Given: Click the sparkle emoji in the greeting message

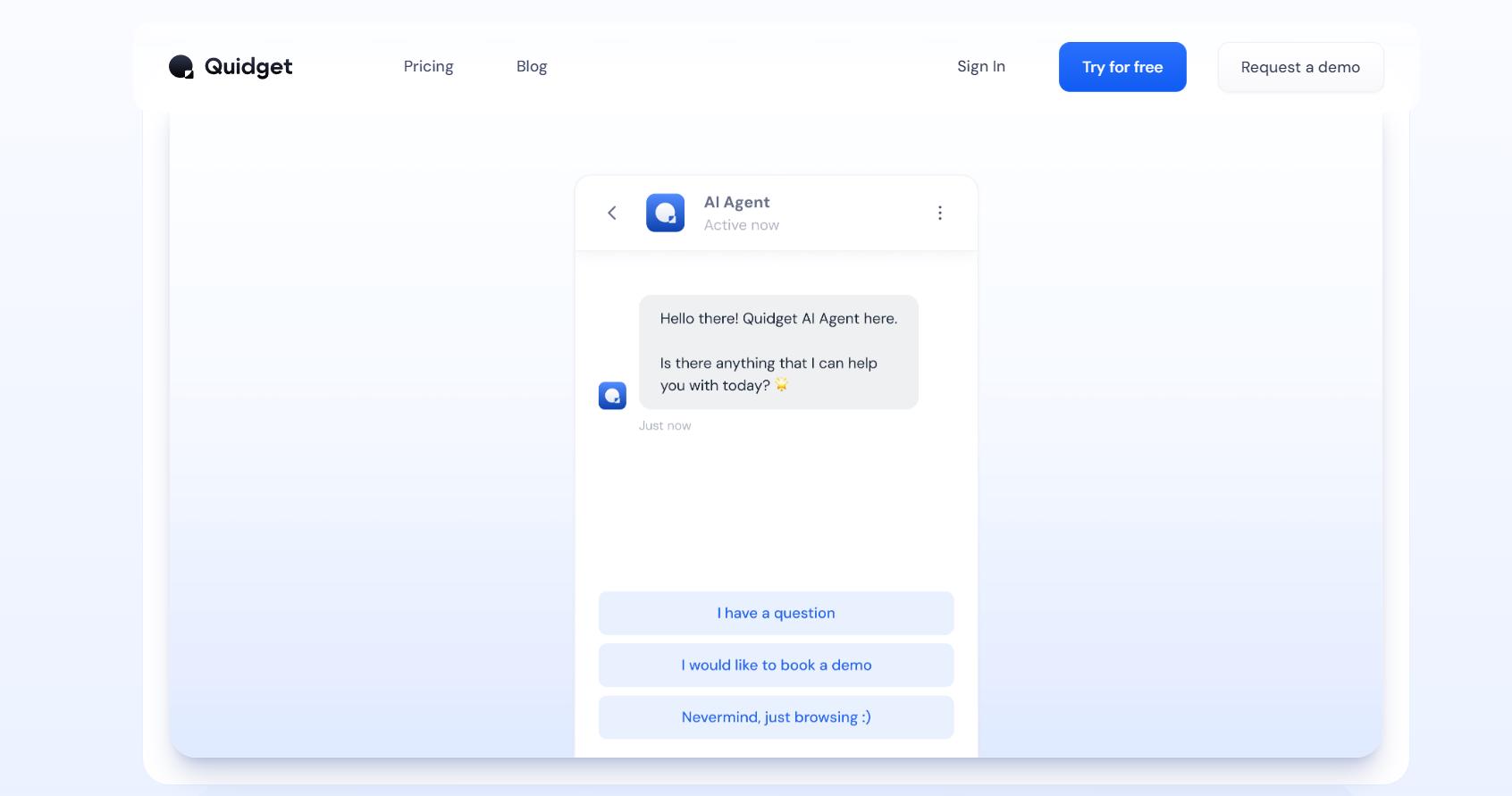Looking at the screenshot, I should coord(782,385).
